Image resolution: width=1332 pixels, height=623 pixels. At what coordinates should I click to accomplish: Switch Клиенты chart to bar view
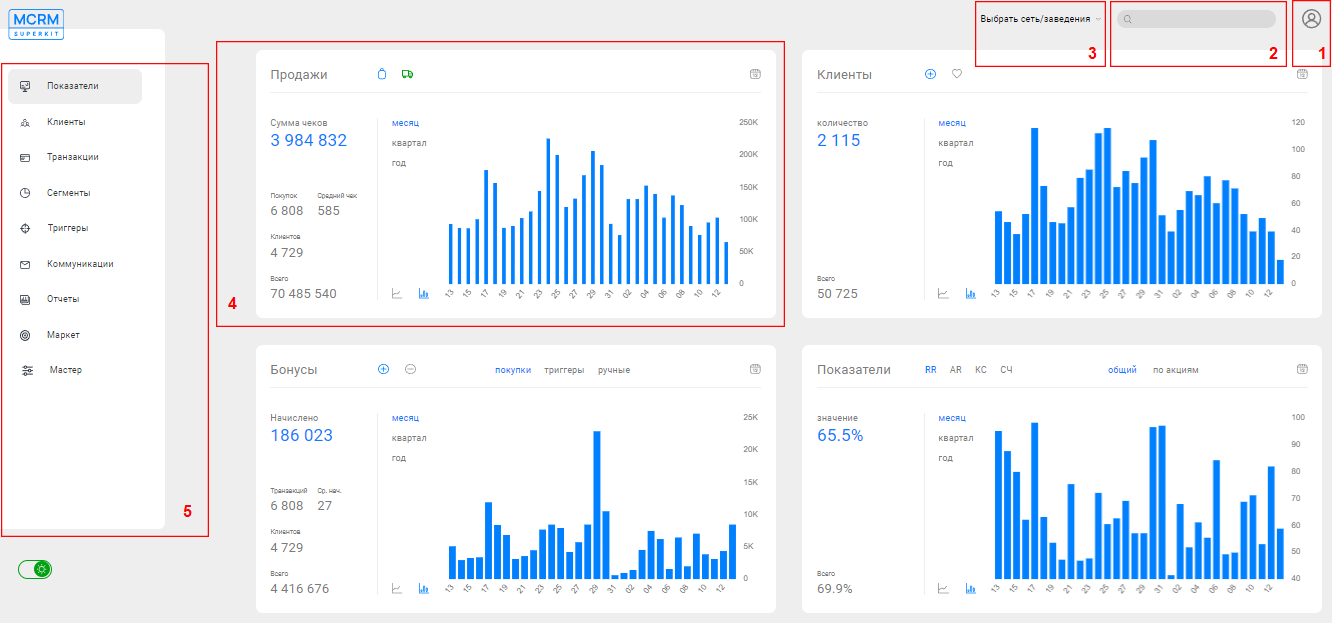point(970,294)
